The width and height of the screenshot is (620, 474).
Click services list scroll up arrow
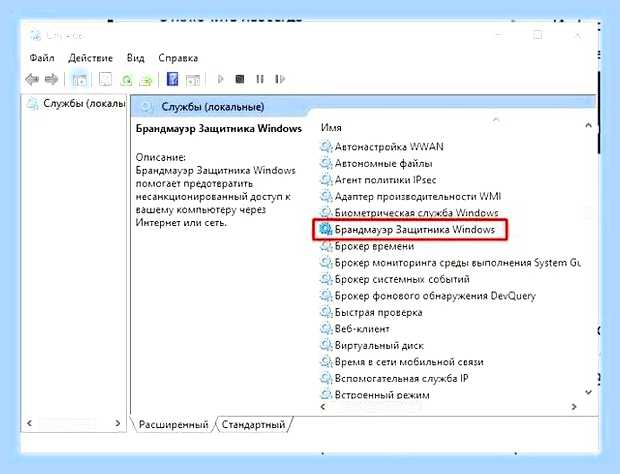(x=588, y=125)
